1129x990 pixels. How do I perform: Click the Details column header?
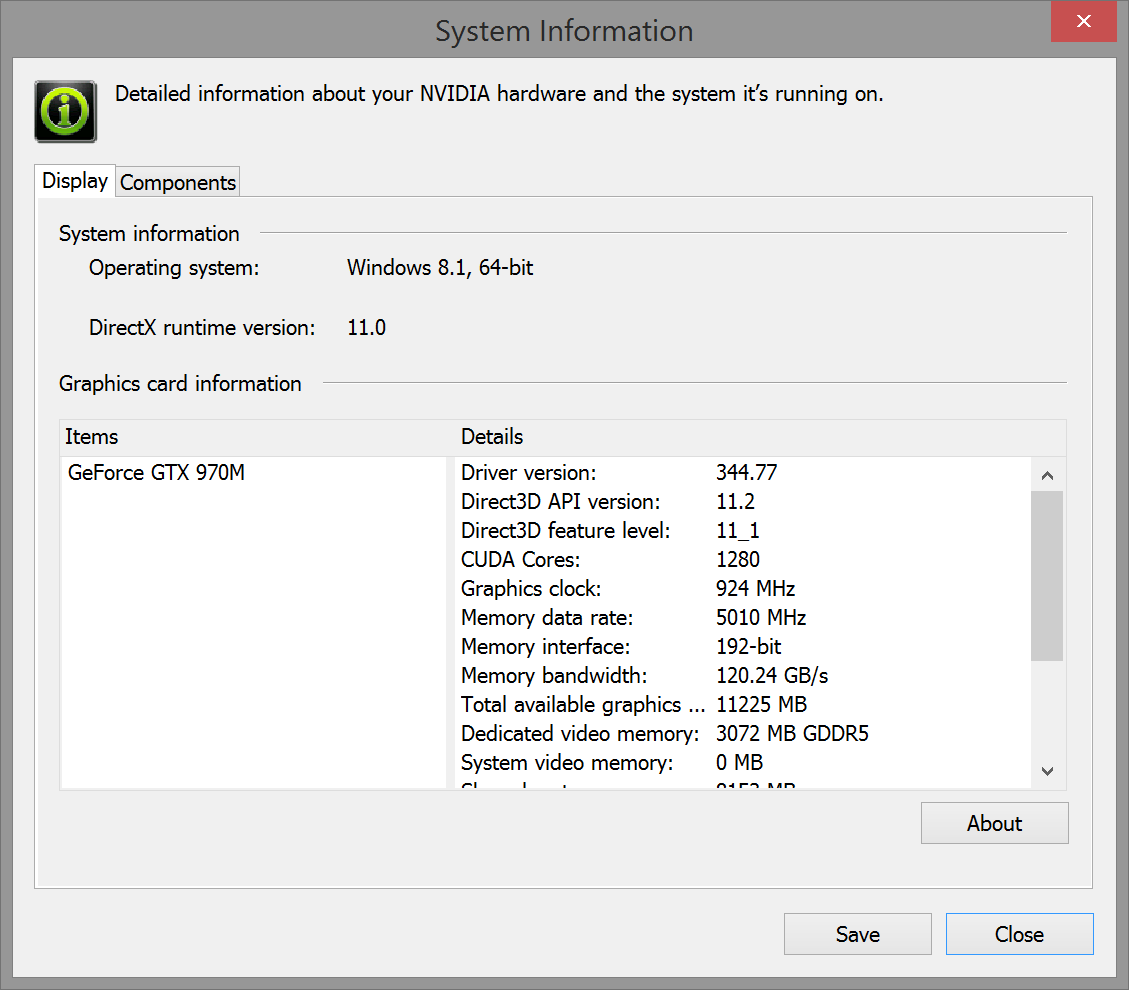pyautogui.click(x=492, y=436)
